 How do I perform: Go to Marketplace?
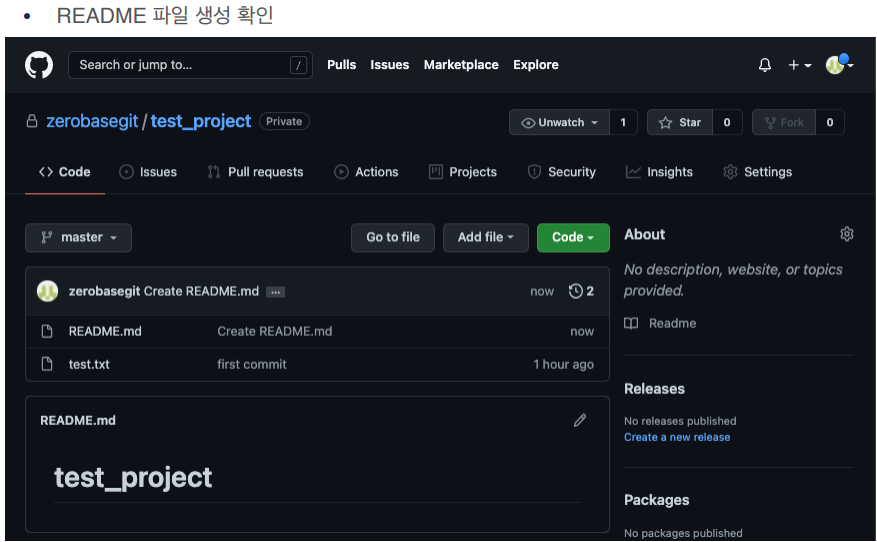pos(461,65)
